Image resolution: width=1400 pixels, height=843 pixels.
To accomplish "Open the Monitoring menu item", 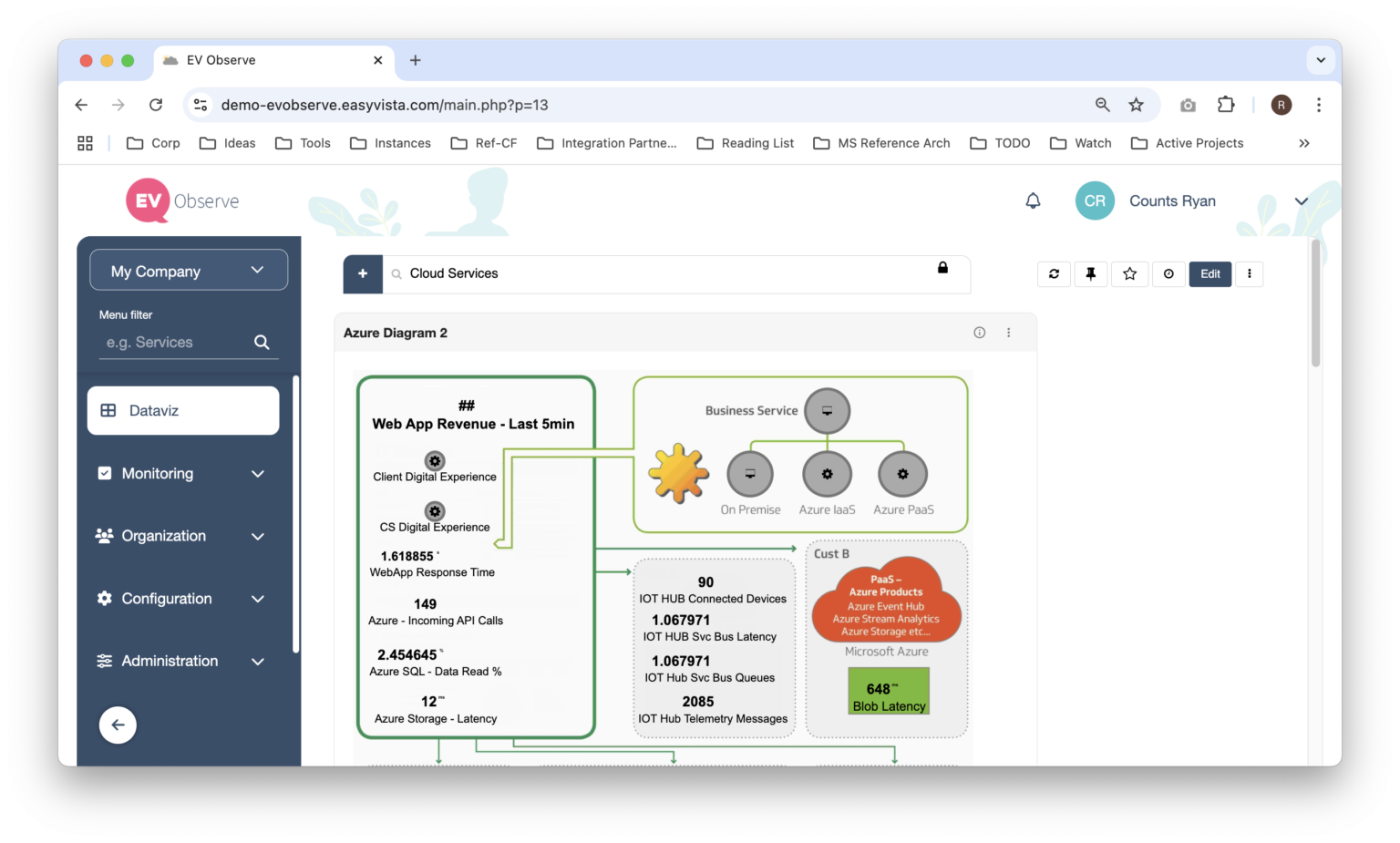I will (182, 474).
